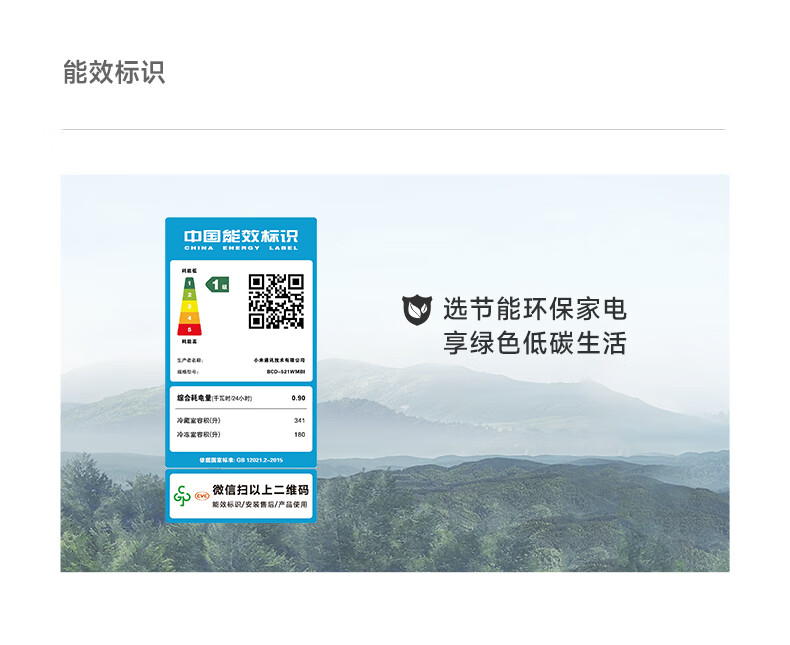Image resolution: width=790 pixels, height=645 pixels.
Task: Click the shield leaf eco icon
Action: pyautogui.click(x=417, y=310)
